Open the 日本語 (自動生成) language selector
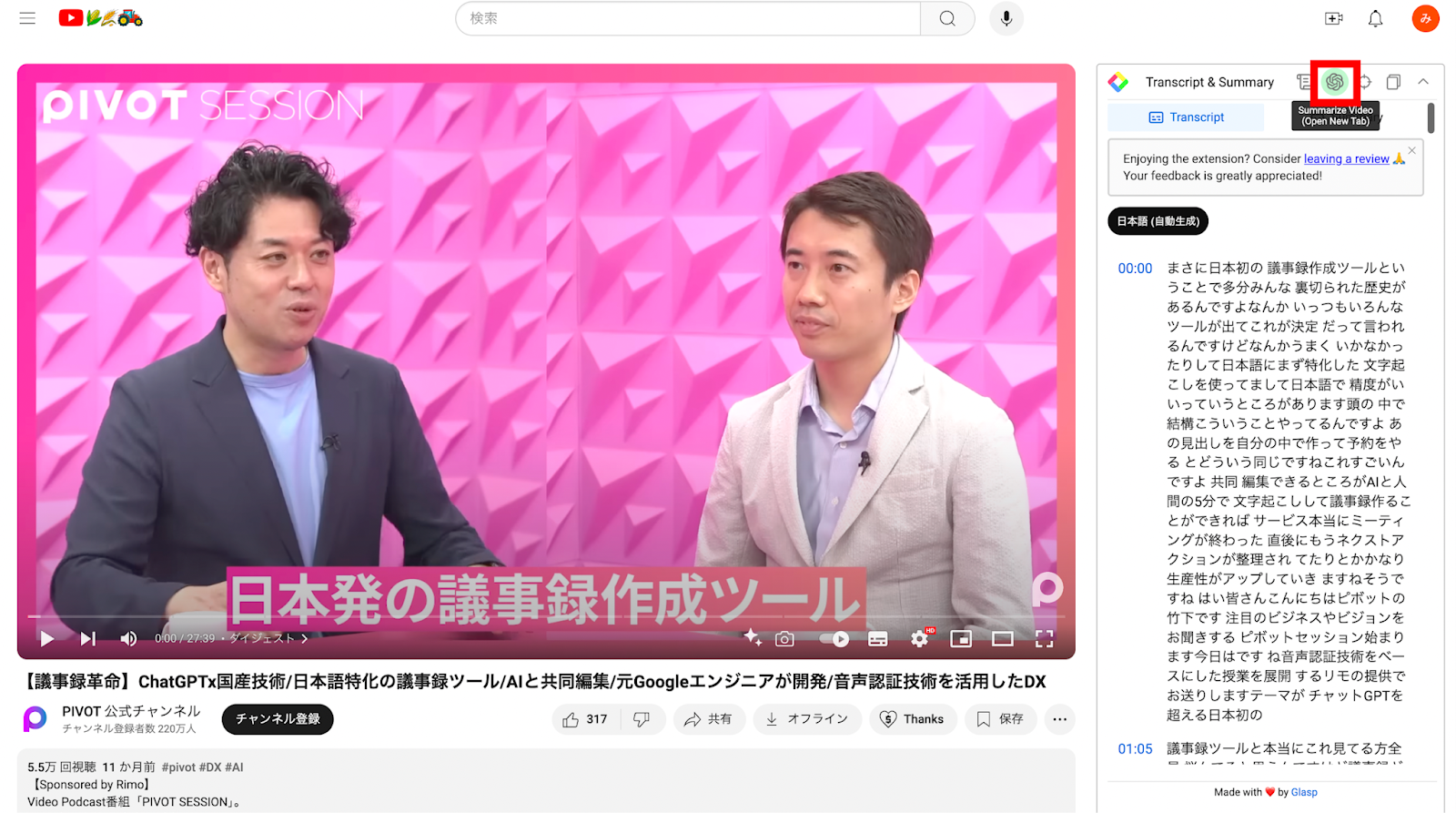Image resolution: width=1456 pixels, height=813 pixels. 1158,221
